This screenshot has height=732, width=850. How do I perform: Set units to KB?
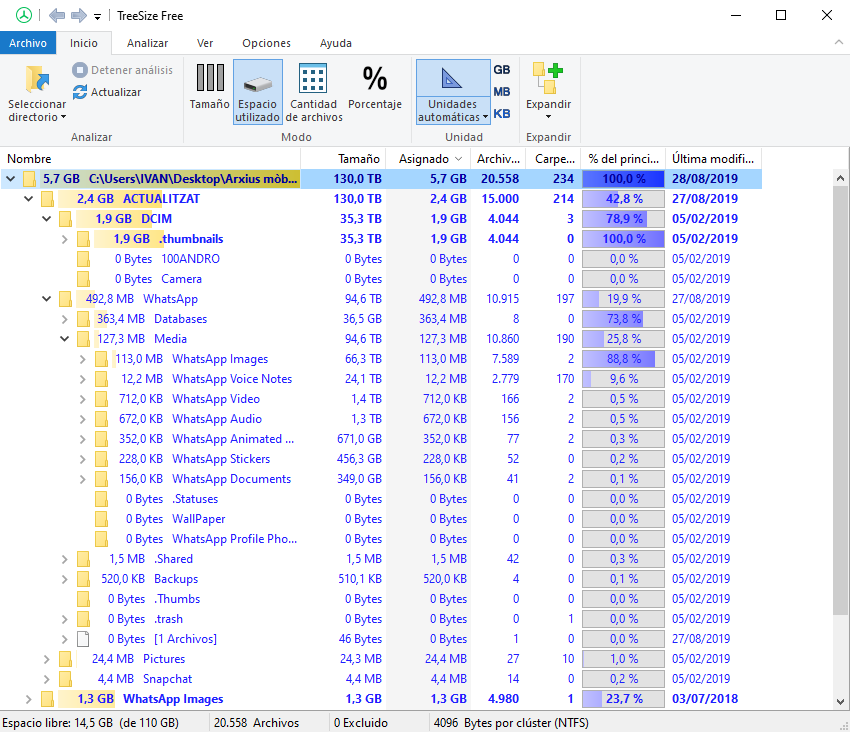[502, 113]
